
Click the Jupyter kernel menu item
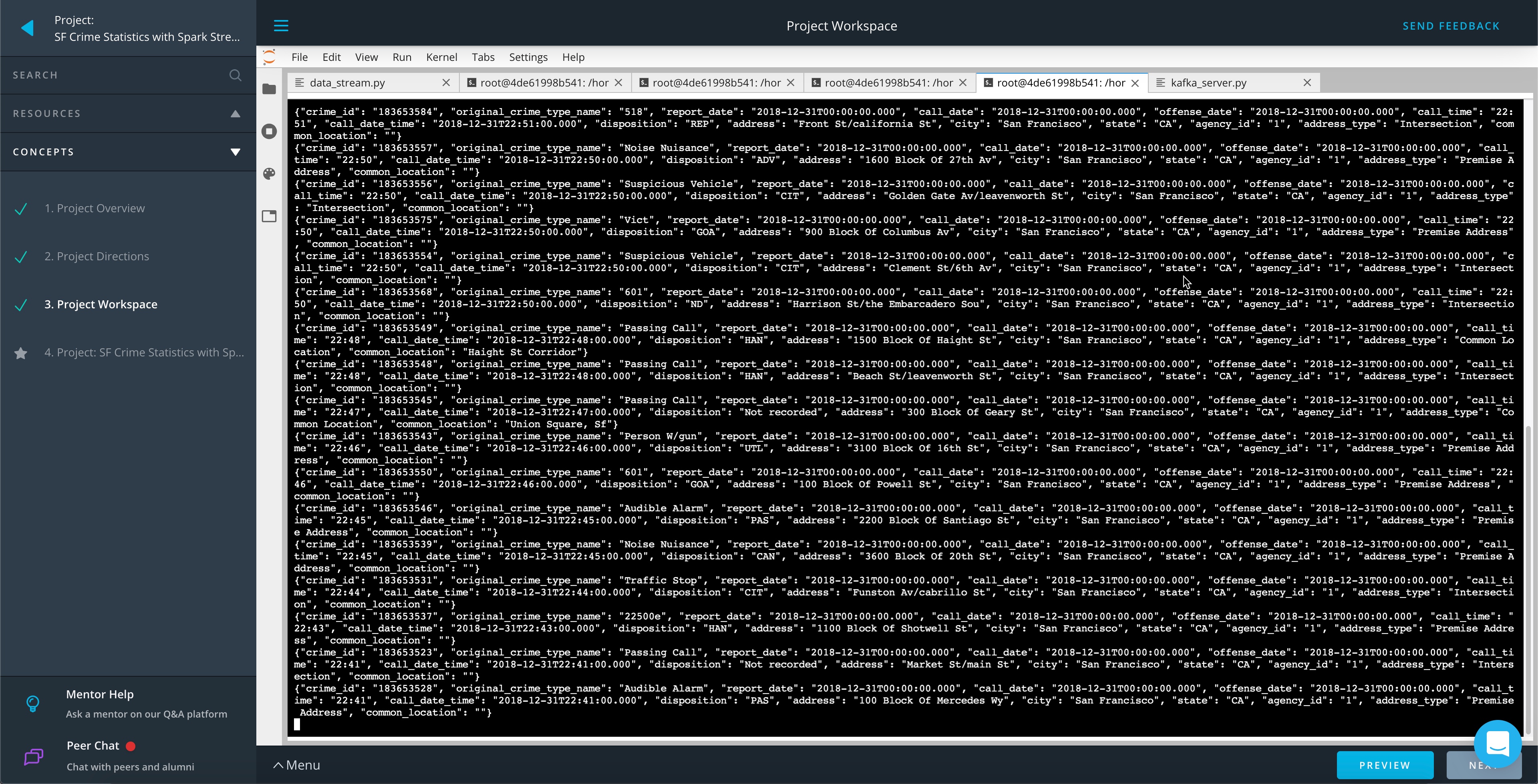click(440, 56)
